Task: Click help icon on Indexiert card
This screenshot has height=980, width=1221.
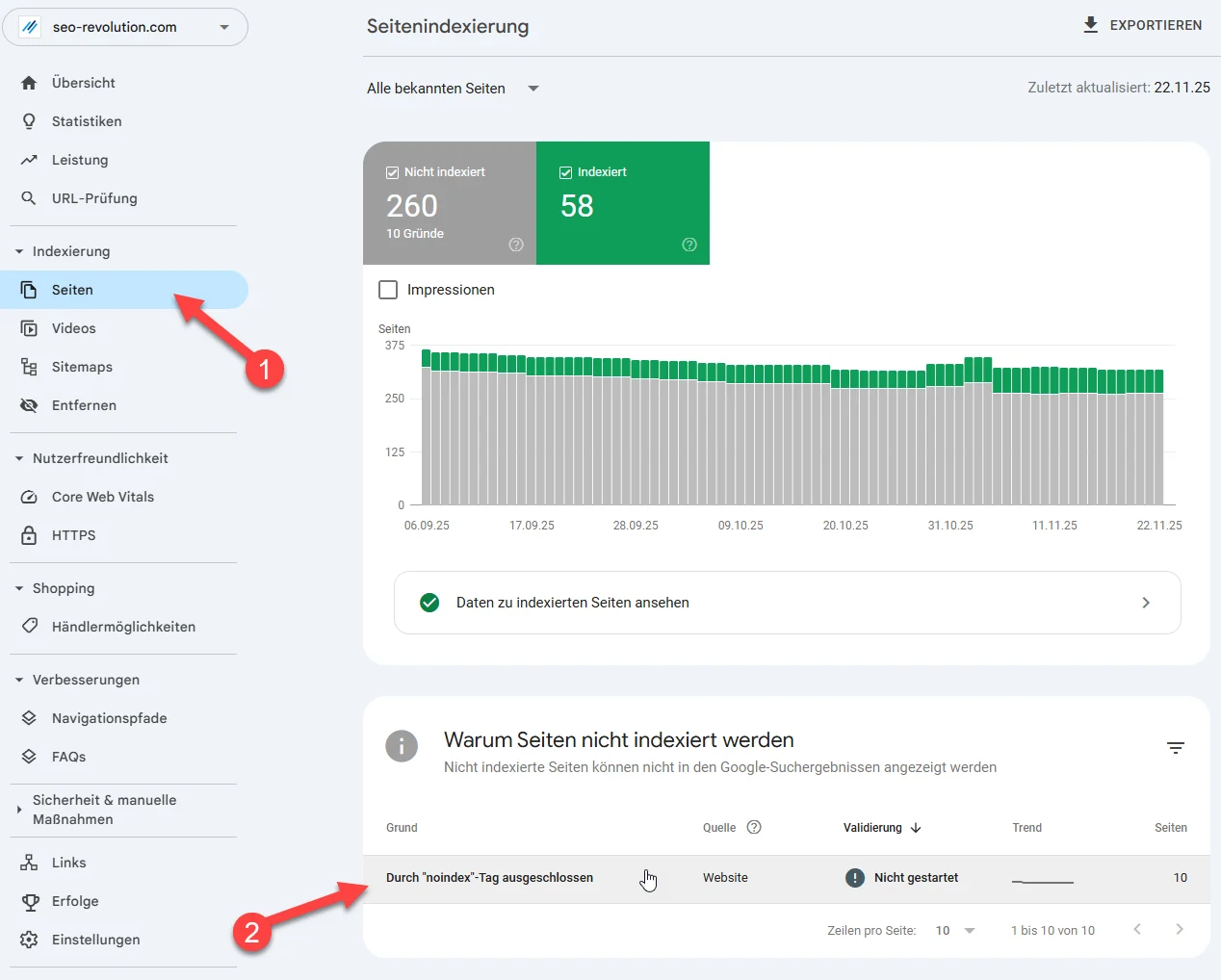Action: tap(689, 245)
